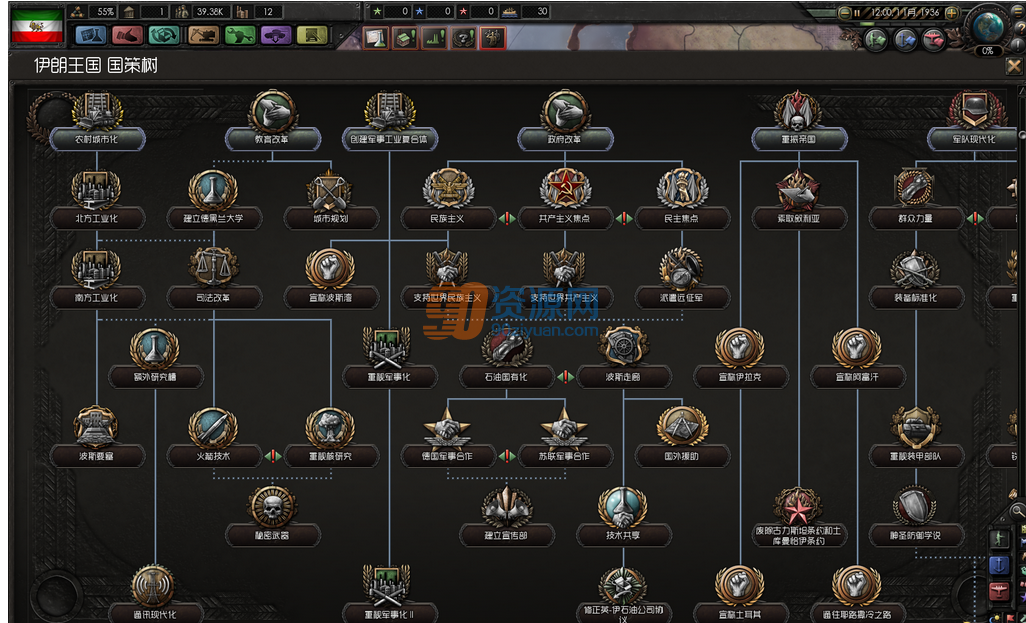Toggle the game pause button
The width and height of the screenshot is (1026, 623).
point(857,13)
